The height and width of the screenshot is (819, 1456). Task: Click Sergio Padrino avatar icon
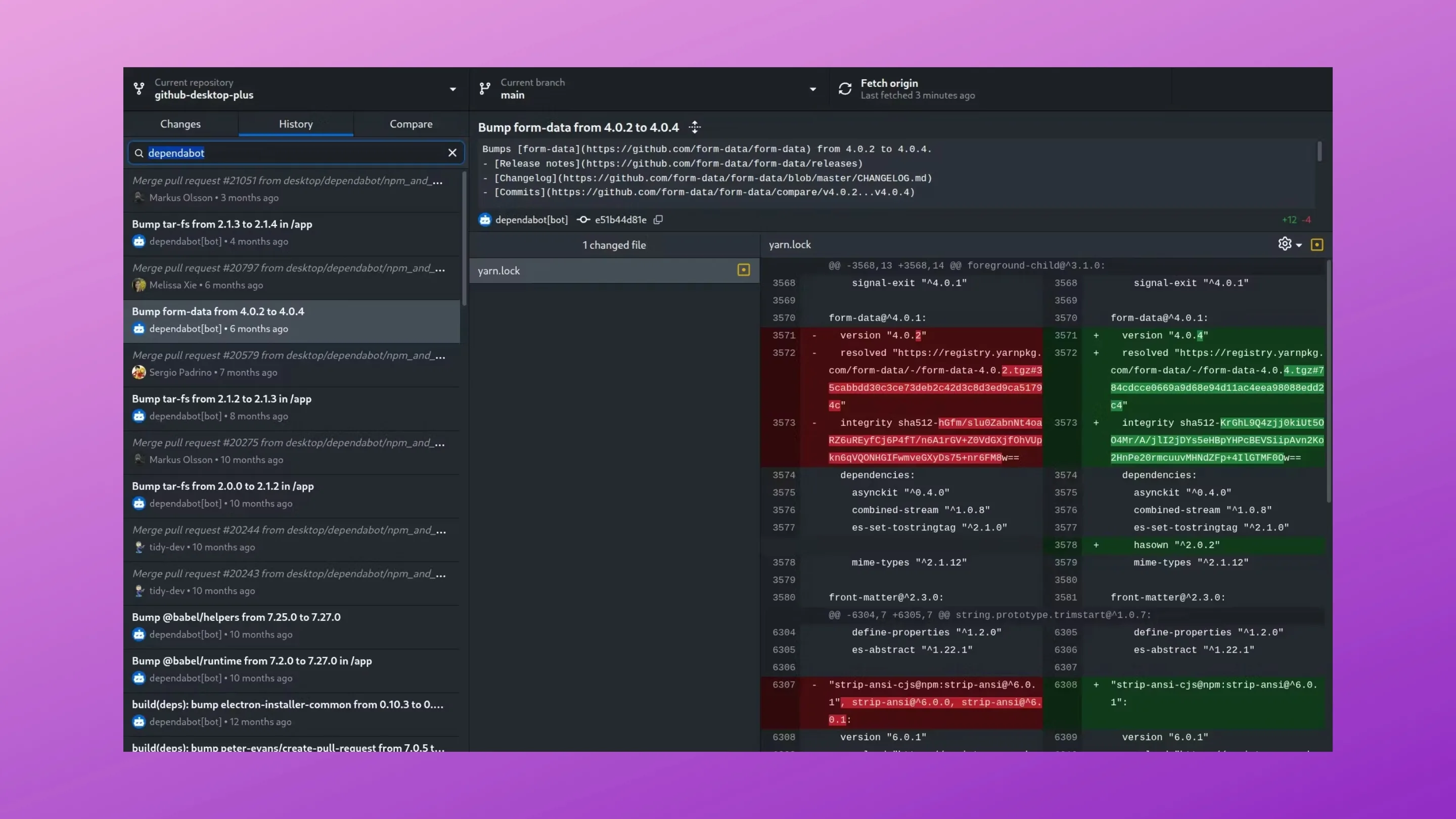[x=139, y=373]
